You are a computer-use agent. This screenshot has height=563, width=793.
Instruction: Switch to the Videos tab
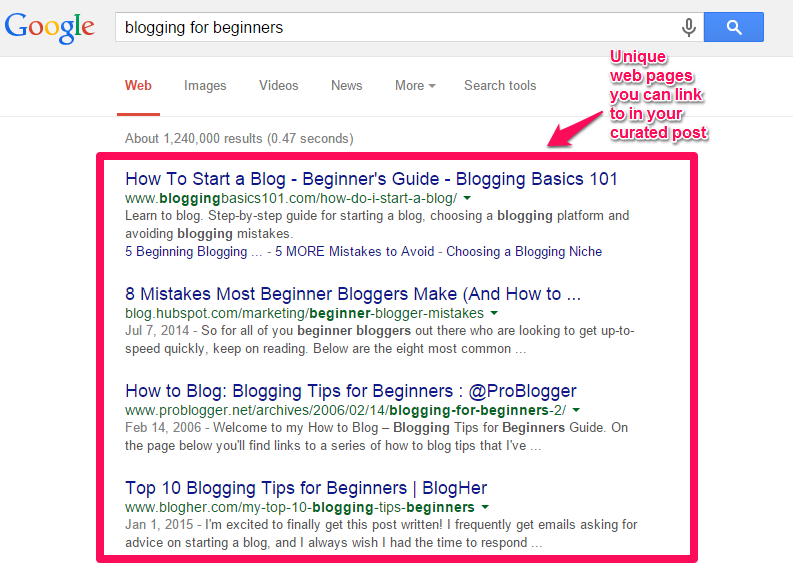279,85
